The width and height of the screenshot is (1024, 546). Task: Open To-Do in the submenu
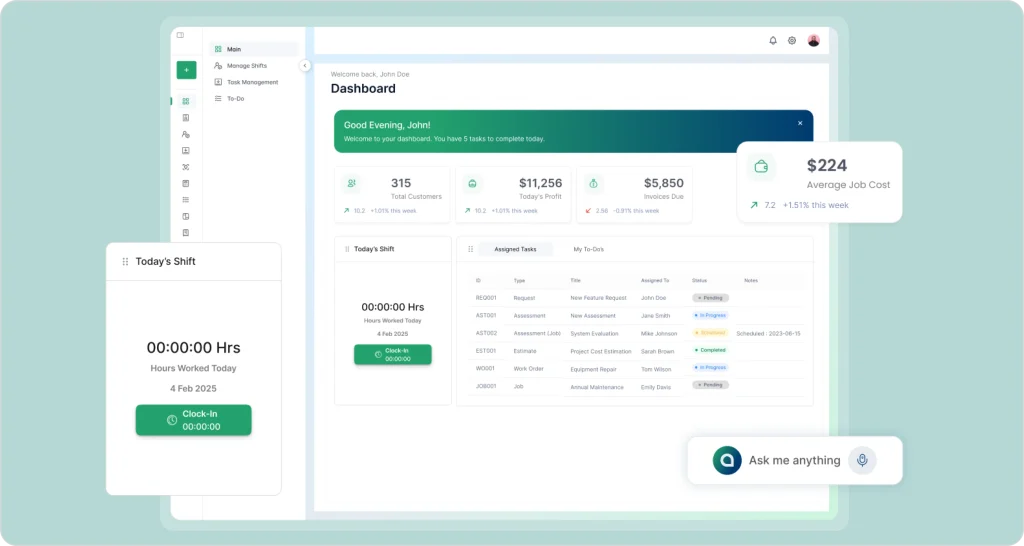pos(236,99)
